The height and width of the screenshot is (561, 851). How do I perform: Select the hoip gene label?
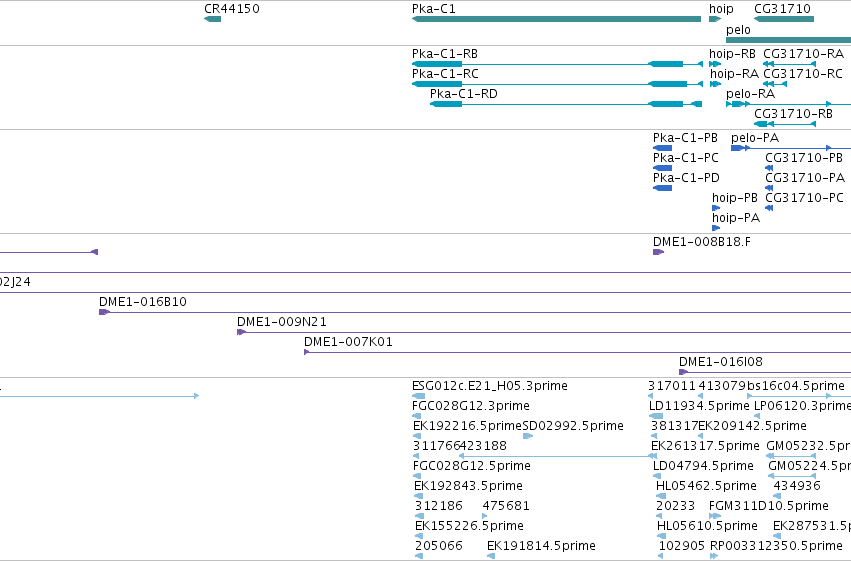(x=721, y=9)
